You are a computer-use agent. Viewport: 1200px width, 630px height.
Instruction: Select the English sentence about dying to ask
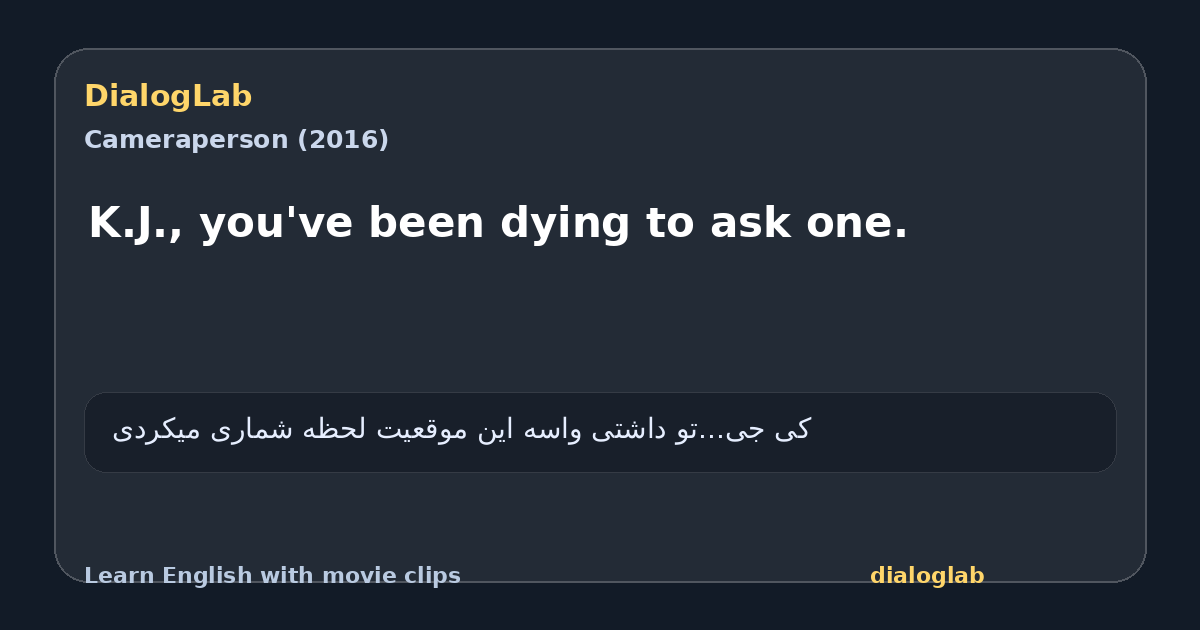[x=498, y=223]
